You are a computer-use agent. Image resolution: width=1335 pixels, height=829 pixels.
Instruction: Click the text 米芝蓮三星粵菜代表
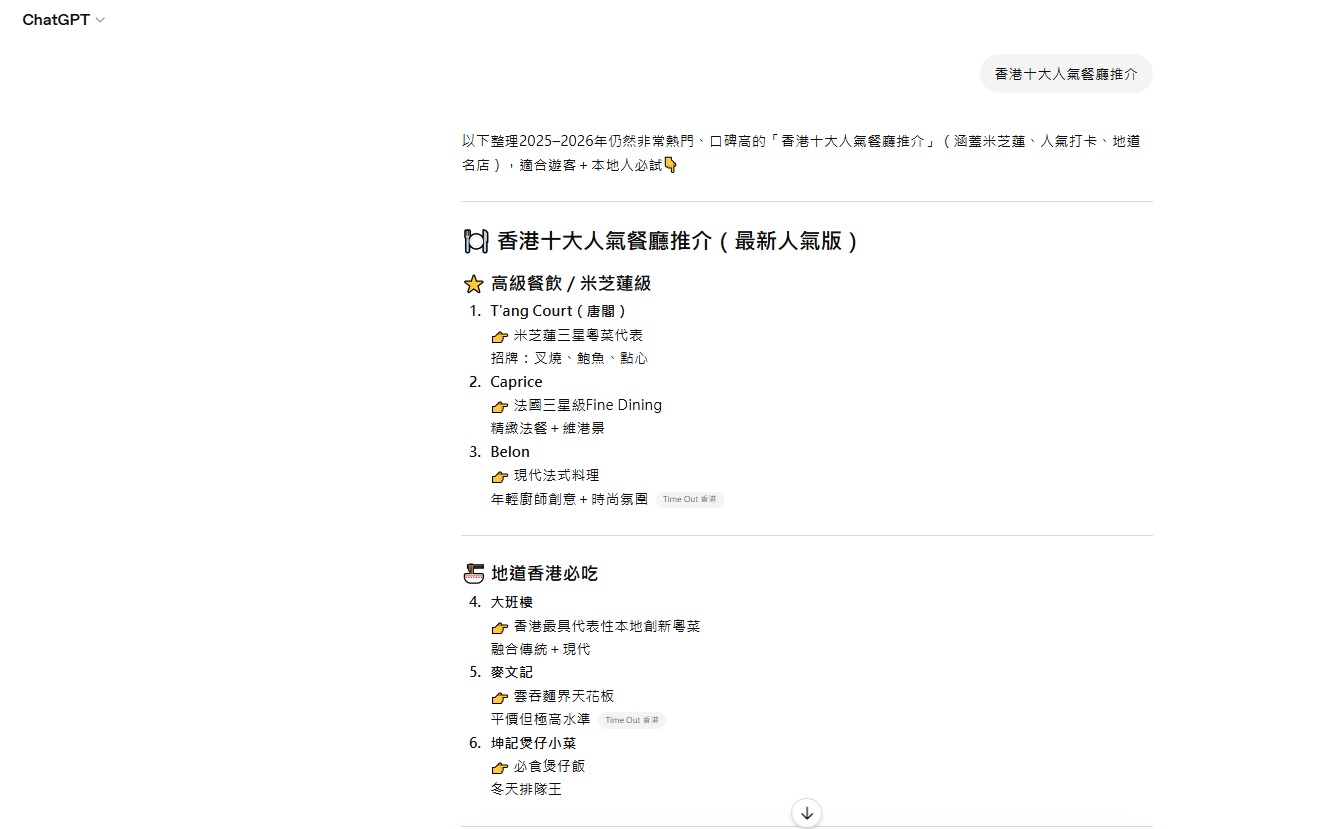point(578,335)
